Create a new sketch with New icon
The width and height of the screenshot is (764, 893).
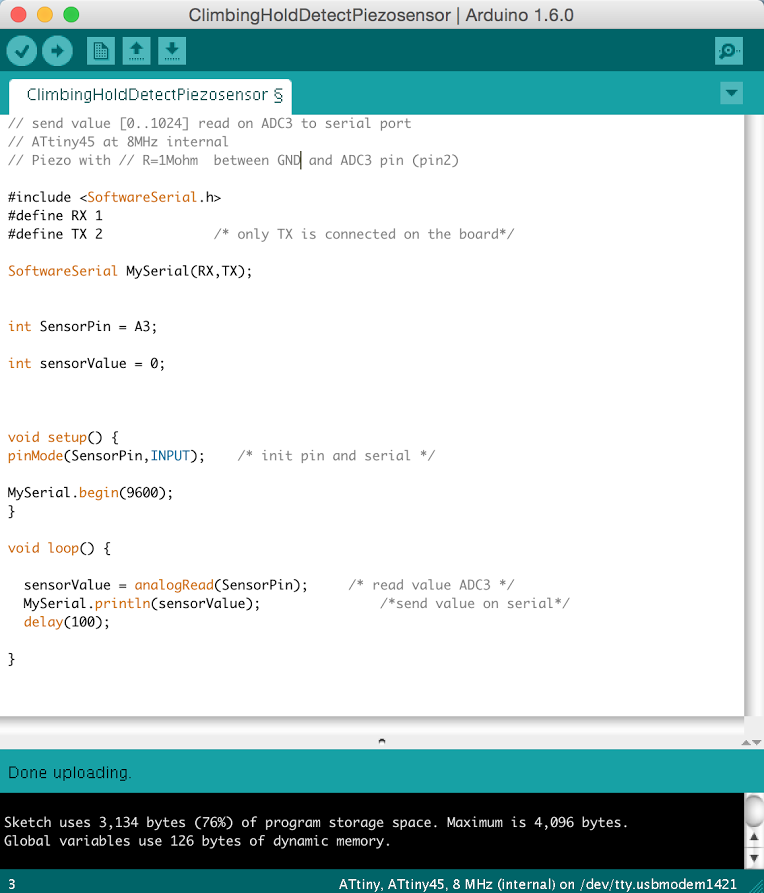[x=101, y=51]
